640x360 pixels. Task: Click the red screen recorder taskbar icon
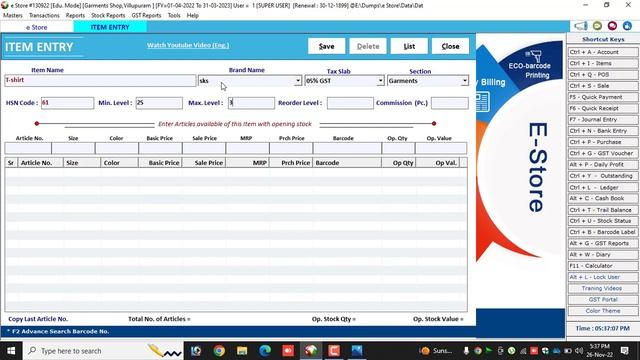(x=288, y=351)
